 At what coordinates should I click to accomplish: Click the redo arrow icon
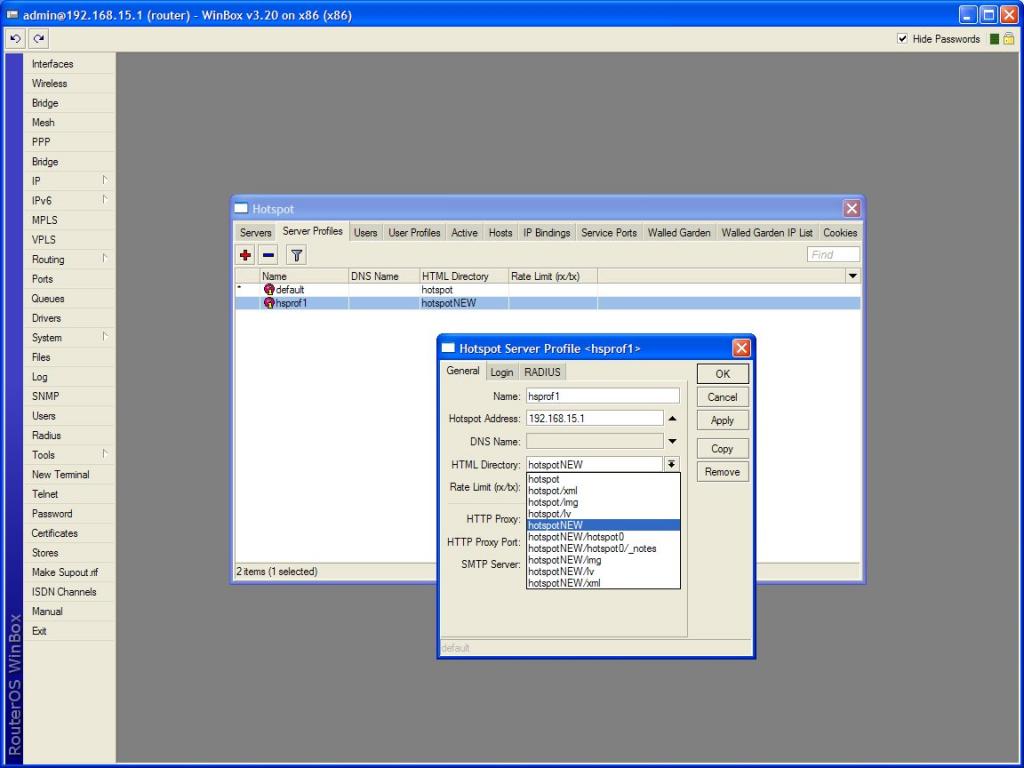(39, 39)
